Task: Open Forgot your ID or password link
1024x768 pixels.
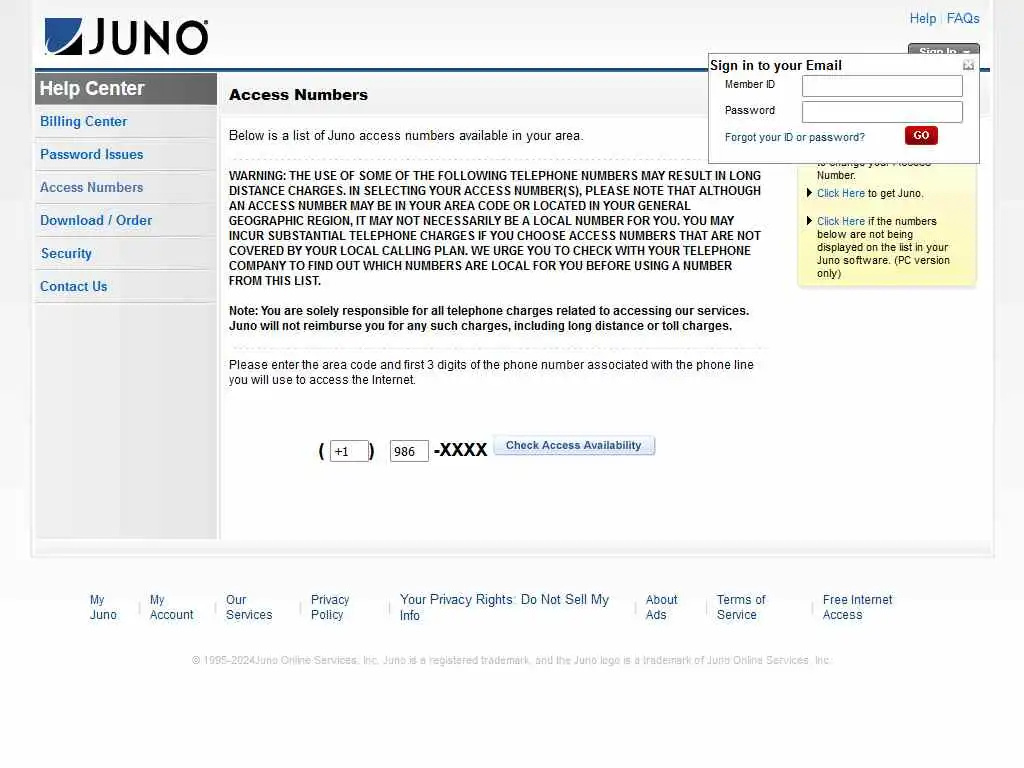Action: [x=794, y=137]
